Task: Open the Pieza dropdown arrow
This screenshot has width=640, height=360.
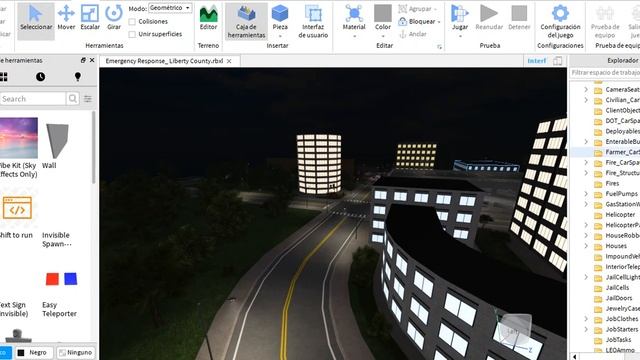Action: pyautogui.click(x=280, y=36)
